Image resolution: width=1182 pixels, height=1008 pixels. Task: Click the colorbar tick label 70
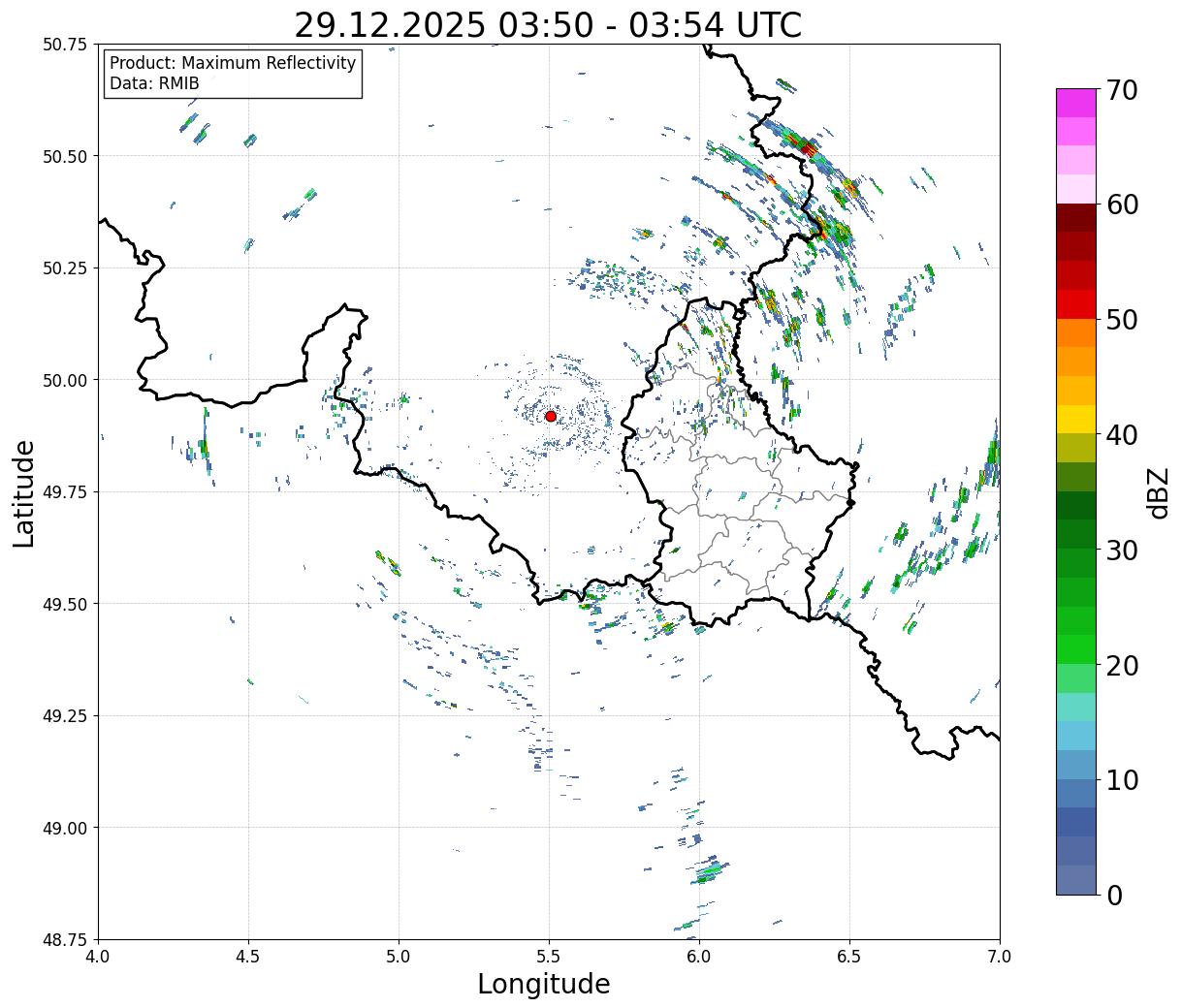[1123, 90]
